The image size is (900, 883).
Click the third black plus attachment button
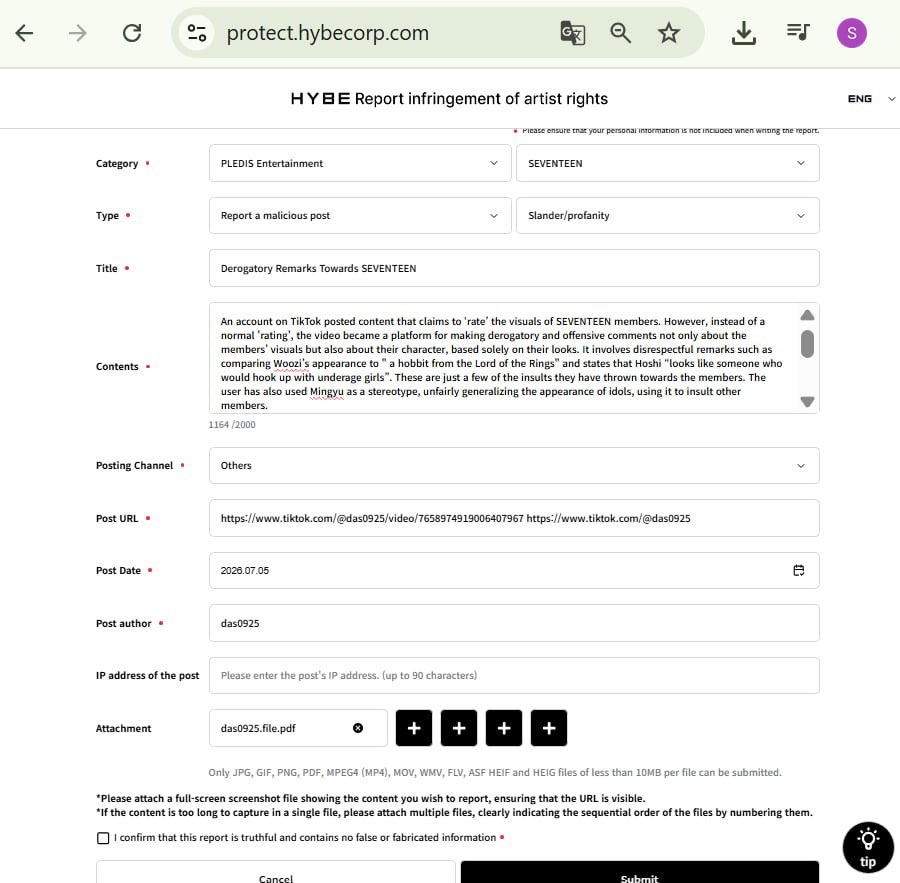pyautogui.click(x=504, y=728)
